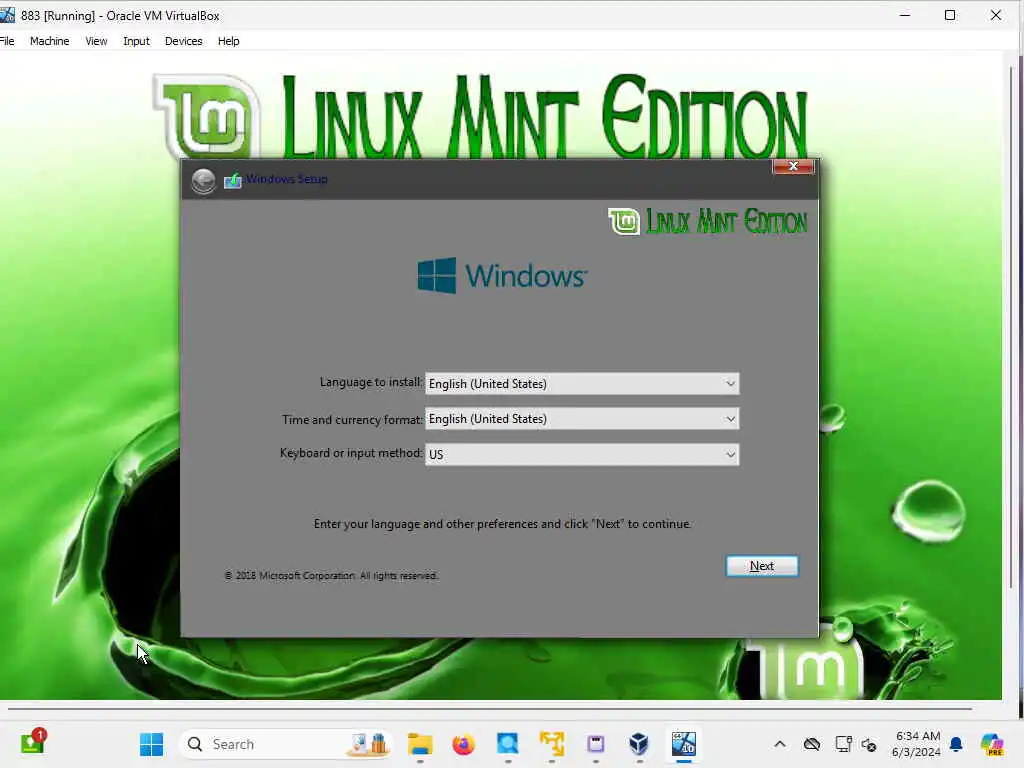This screenshot has height=768, width=1024.
Task: Open the network status tray icon
Action: (x=843, y=744)
